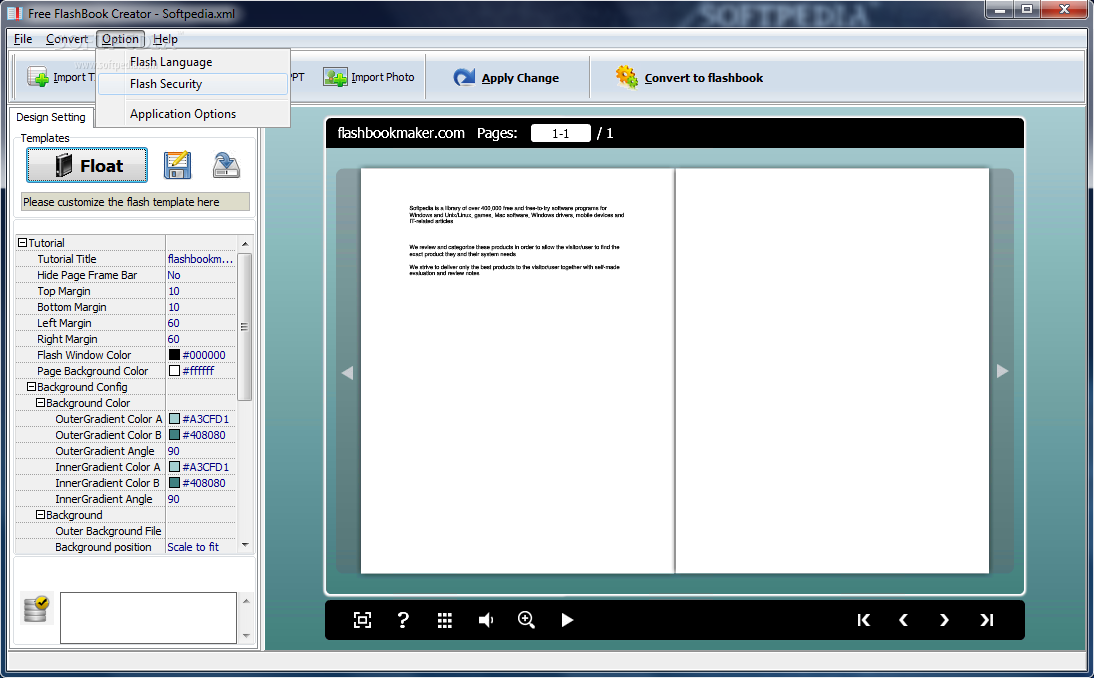Open the Background position Scale to fit value
Image resolution: width=1094 pixels, height=678 pixels.
pyautogui.click(x=201, y=548)
